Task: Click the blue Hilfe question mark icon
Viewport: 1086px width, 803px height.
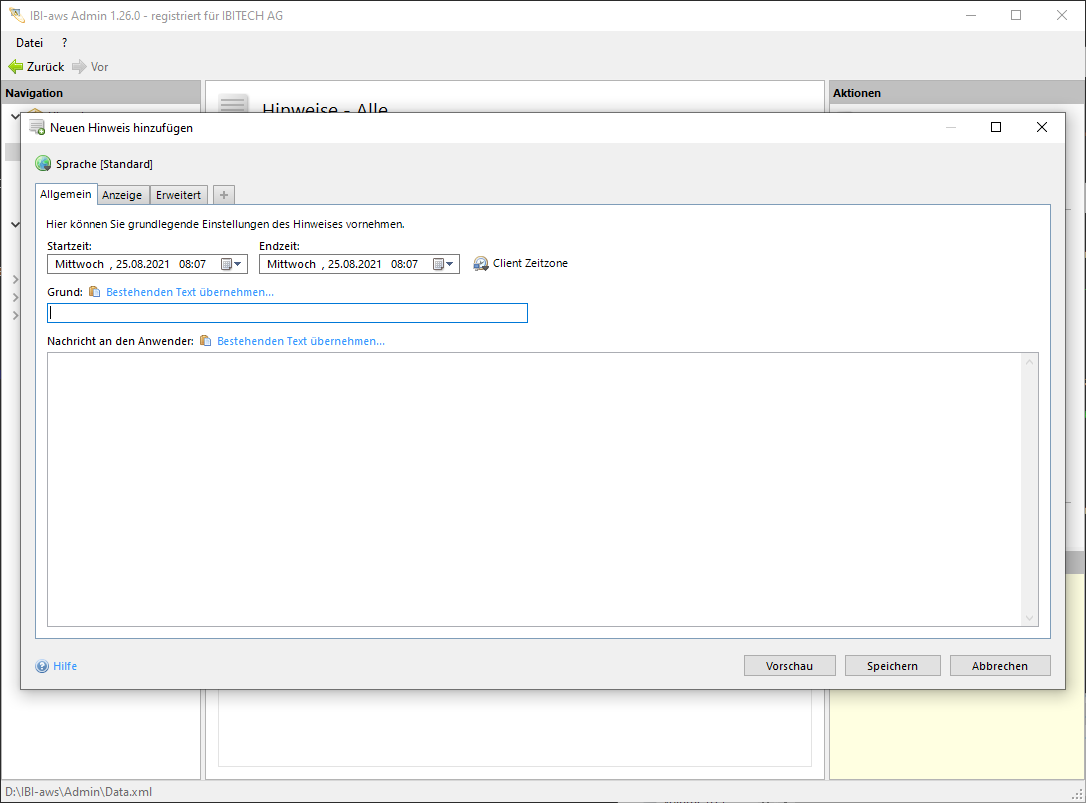Action: [42, 666]
